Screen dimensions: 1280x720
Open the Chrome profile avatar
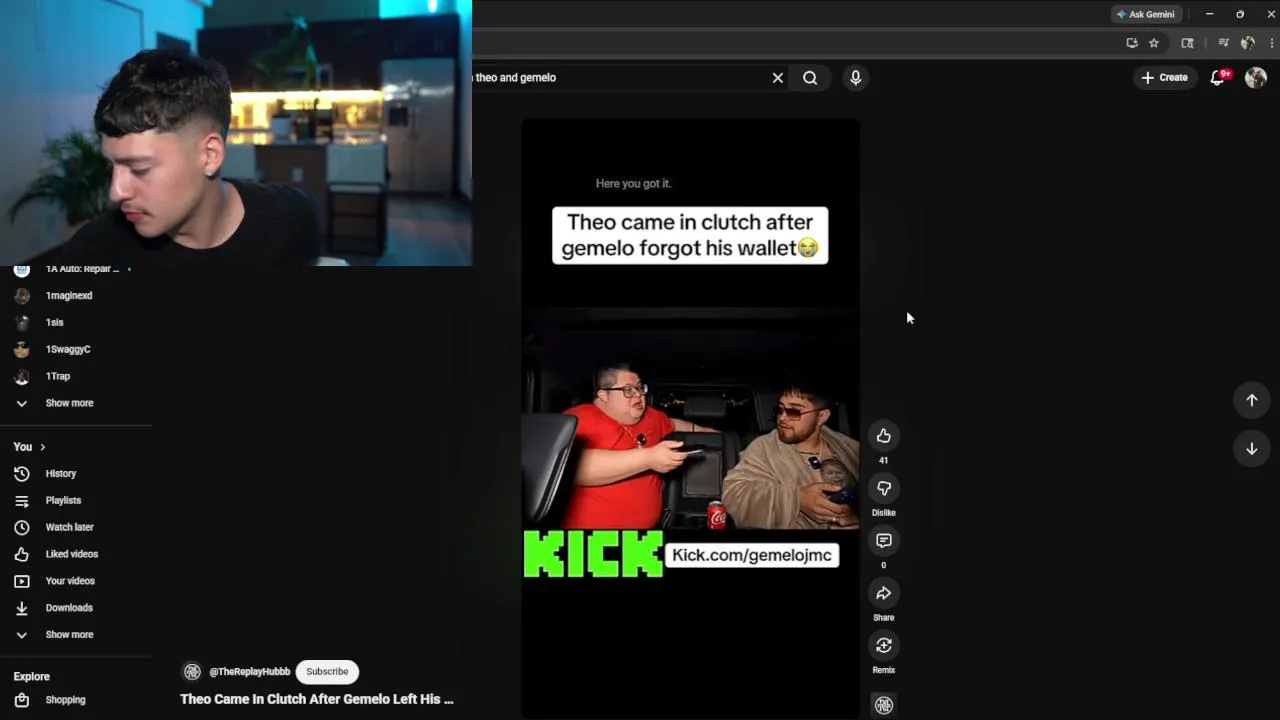coord(1248,43)
